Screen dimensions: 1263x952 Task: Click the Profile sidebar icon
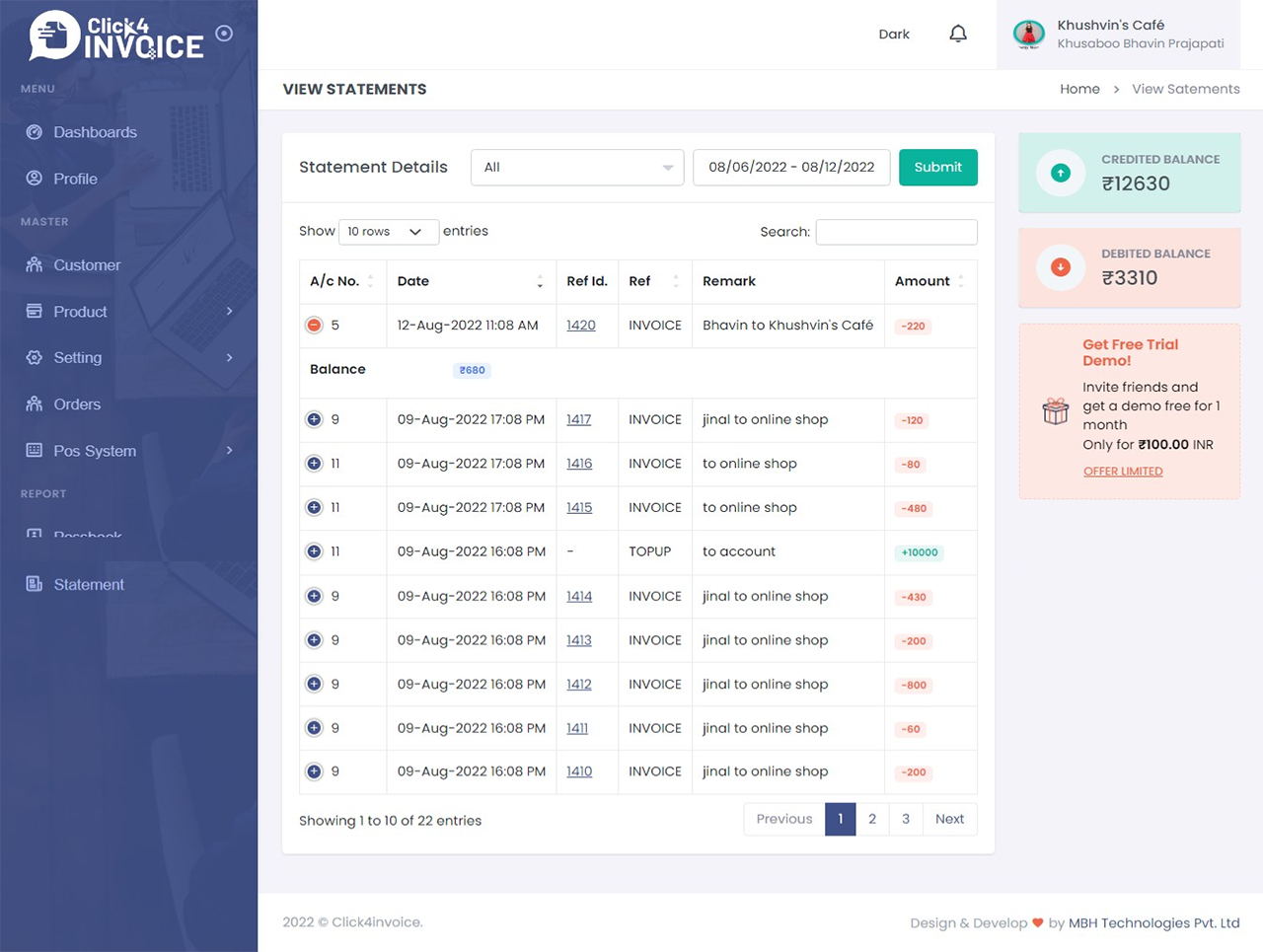35,179
